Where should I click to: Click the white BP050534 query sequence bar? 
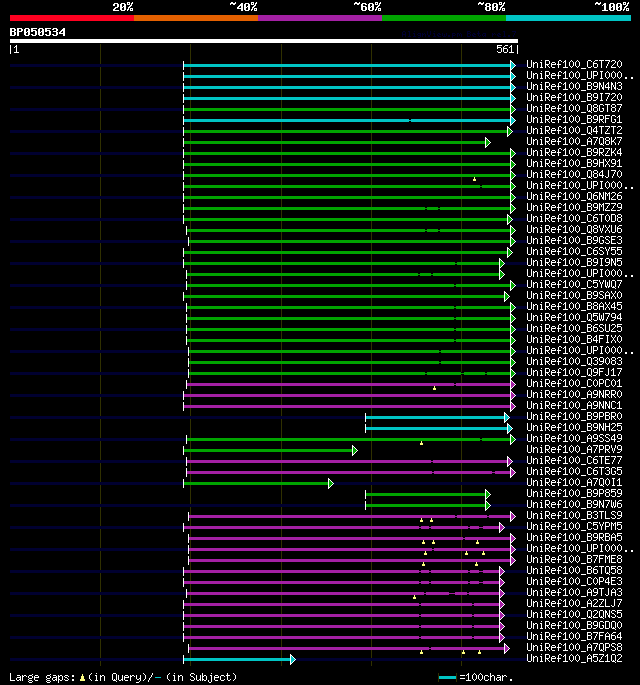(264, 41)
